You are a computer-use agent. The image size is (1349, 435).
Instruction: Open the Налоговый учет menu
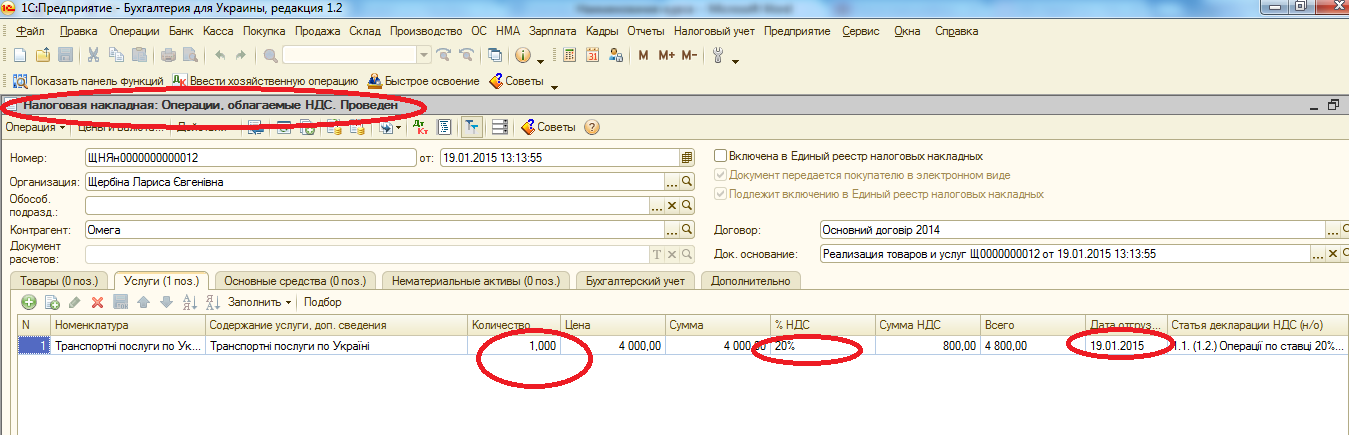coord(716,31)
